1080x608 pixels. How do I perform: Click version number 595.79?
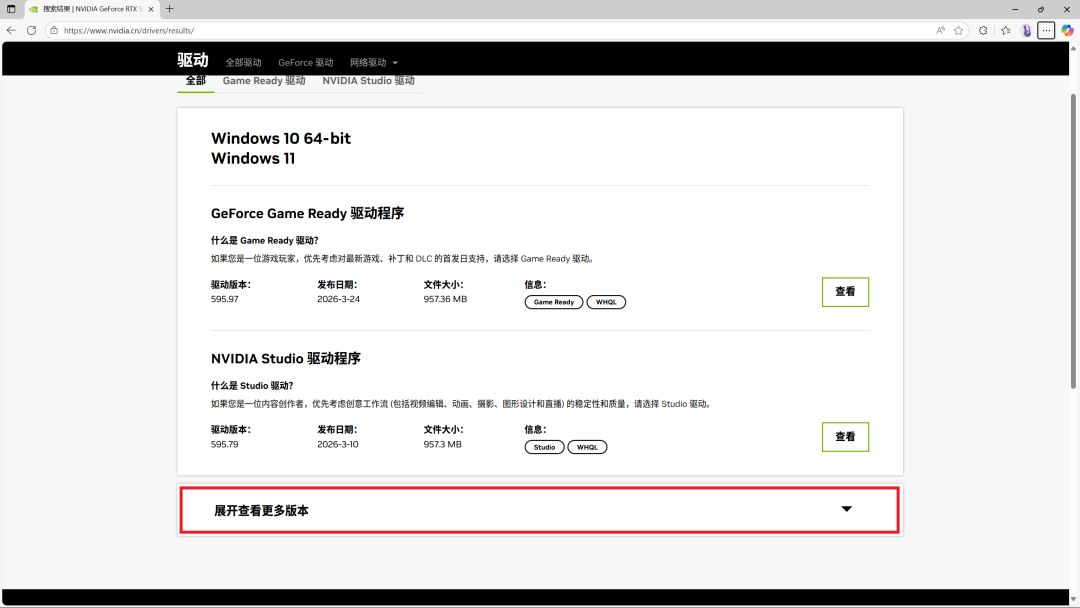225,445
